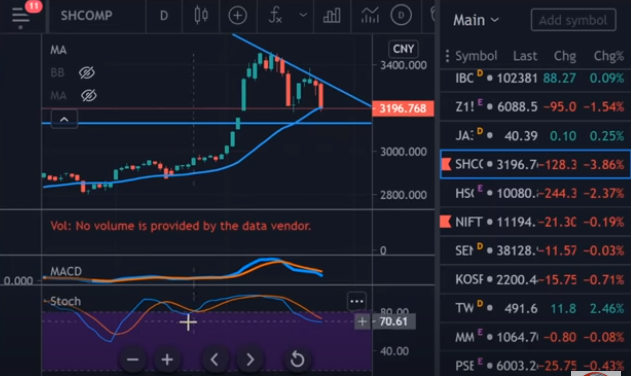Expand the Main watchlist dropdown
The width and height of the screenshot is (631, 376).
[476, 20]
